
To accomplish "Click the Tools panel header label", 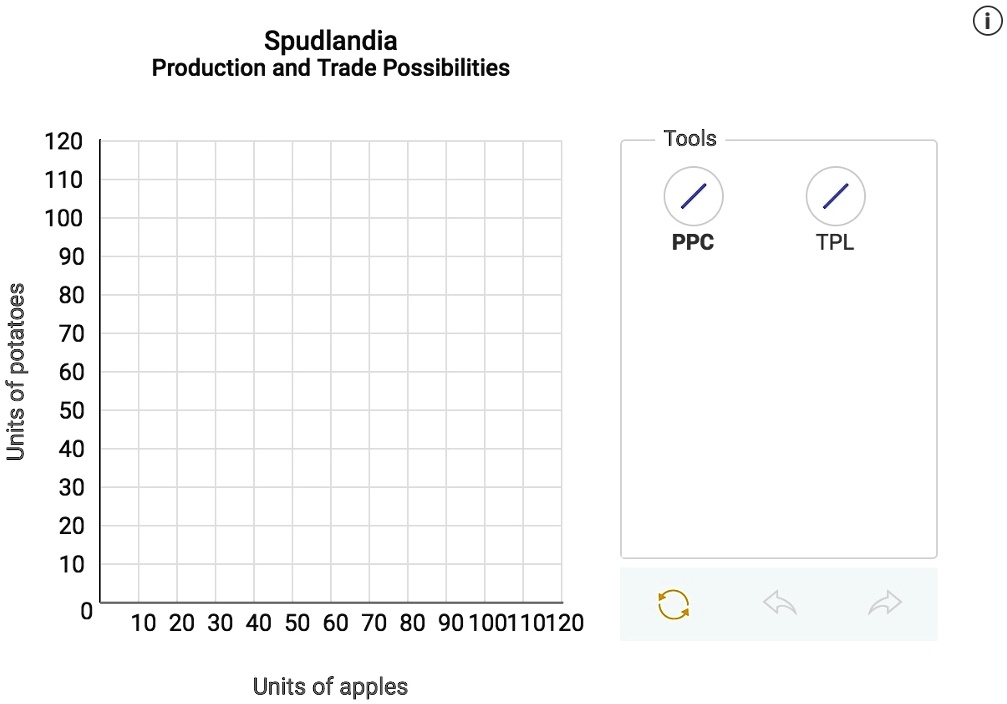I will 689,138.
